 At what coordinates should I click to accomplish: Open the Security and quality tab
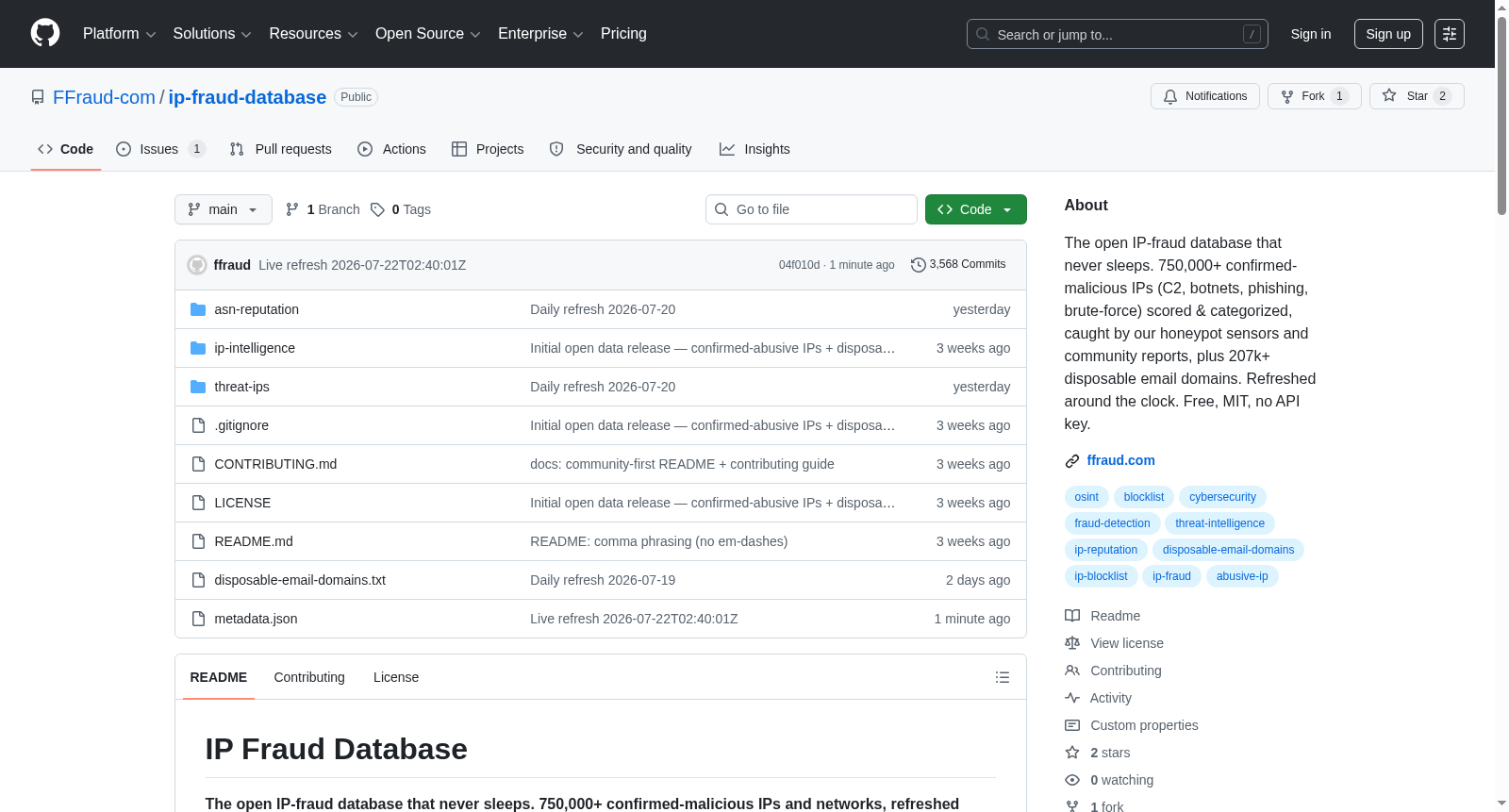(x=621, y=149)
